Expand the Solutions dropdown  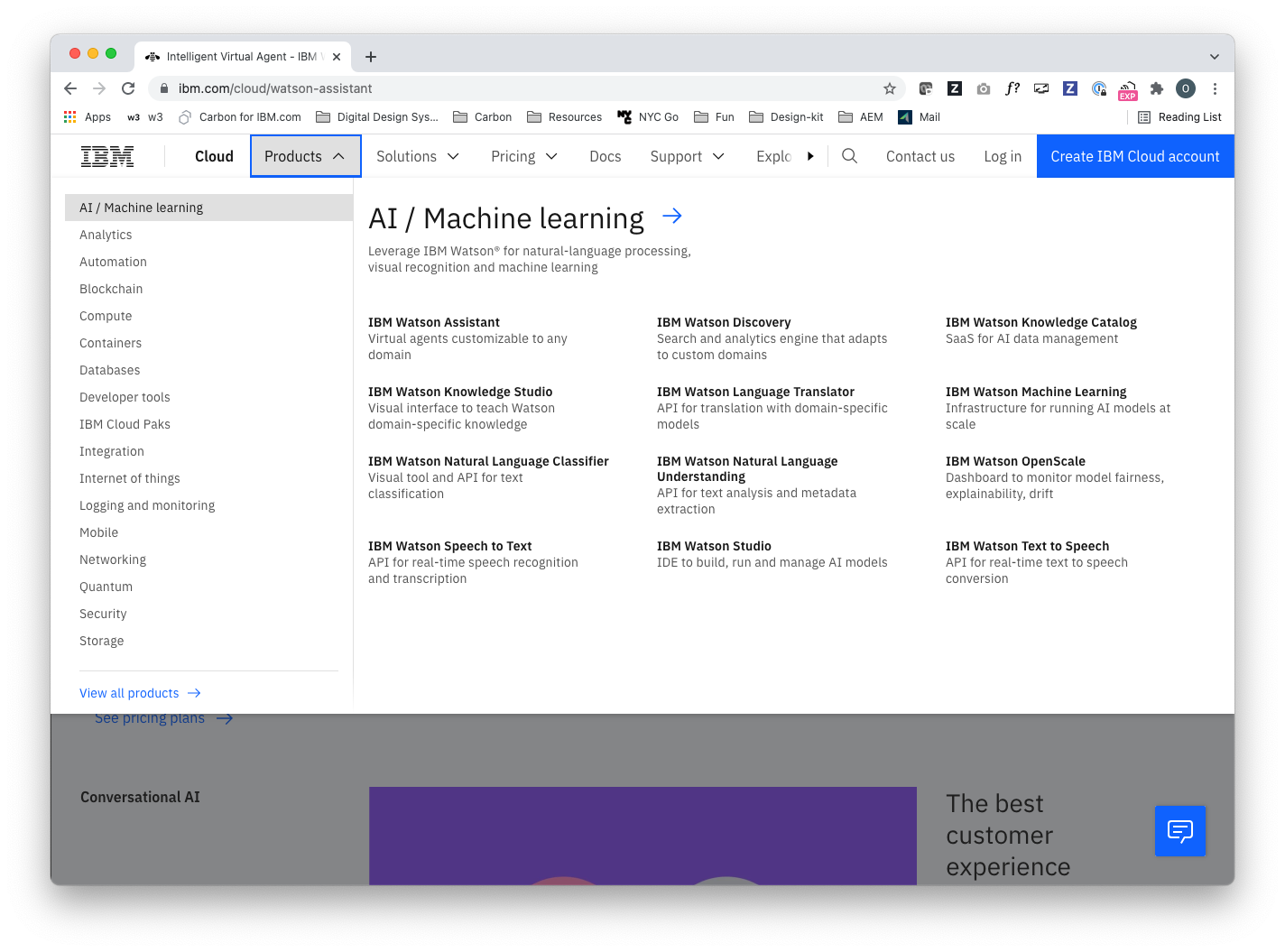418,156
